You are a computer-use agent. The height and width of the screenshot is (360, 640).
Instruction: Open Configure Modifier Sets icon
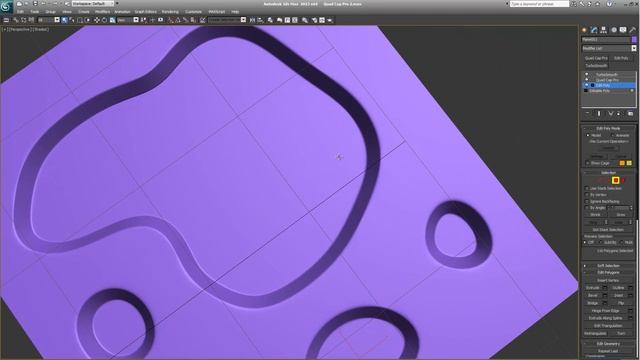630,113
